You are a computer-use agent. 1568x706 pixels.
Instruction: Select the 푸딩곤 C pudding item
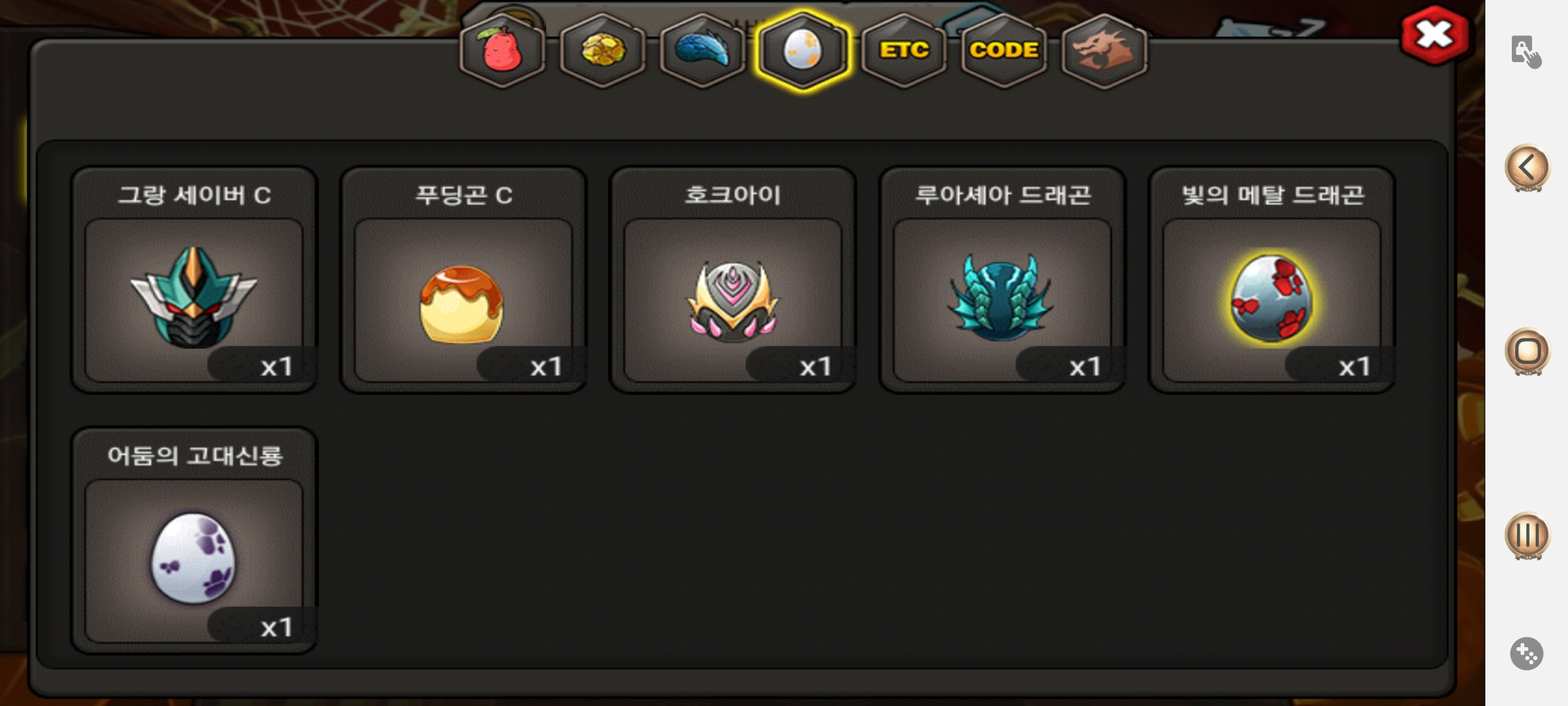464,280
